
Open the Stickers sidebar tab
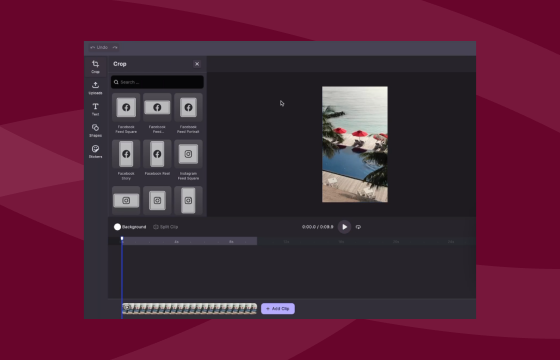tap(95, 152)
